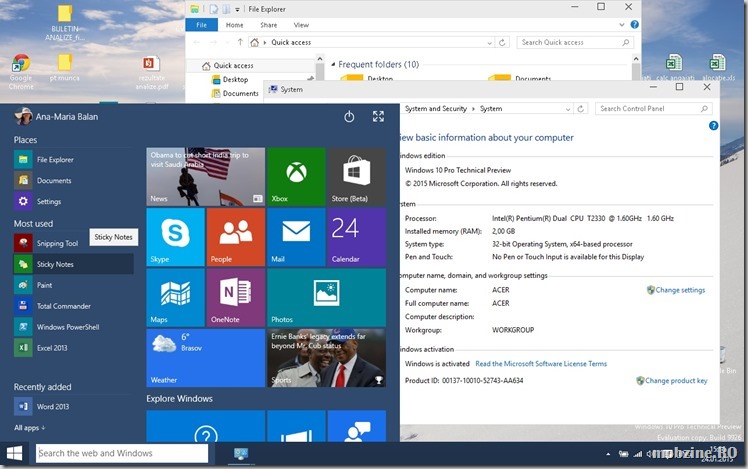748x469 pixels.
Task: Open the Store (Beta) tile
Action: pyautogui.click(x=356, y=177)
